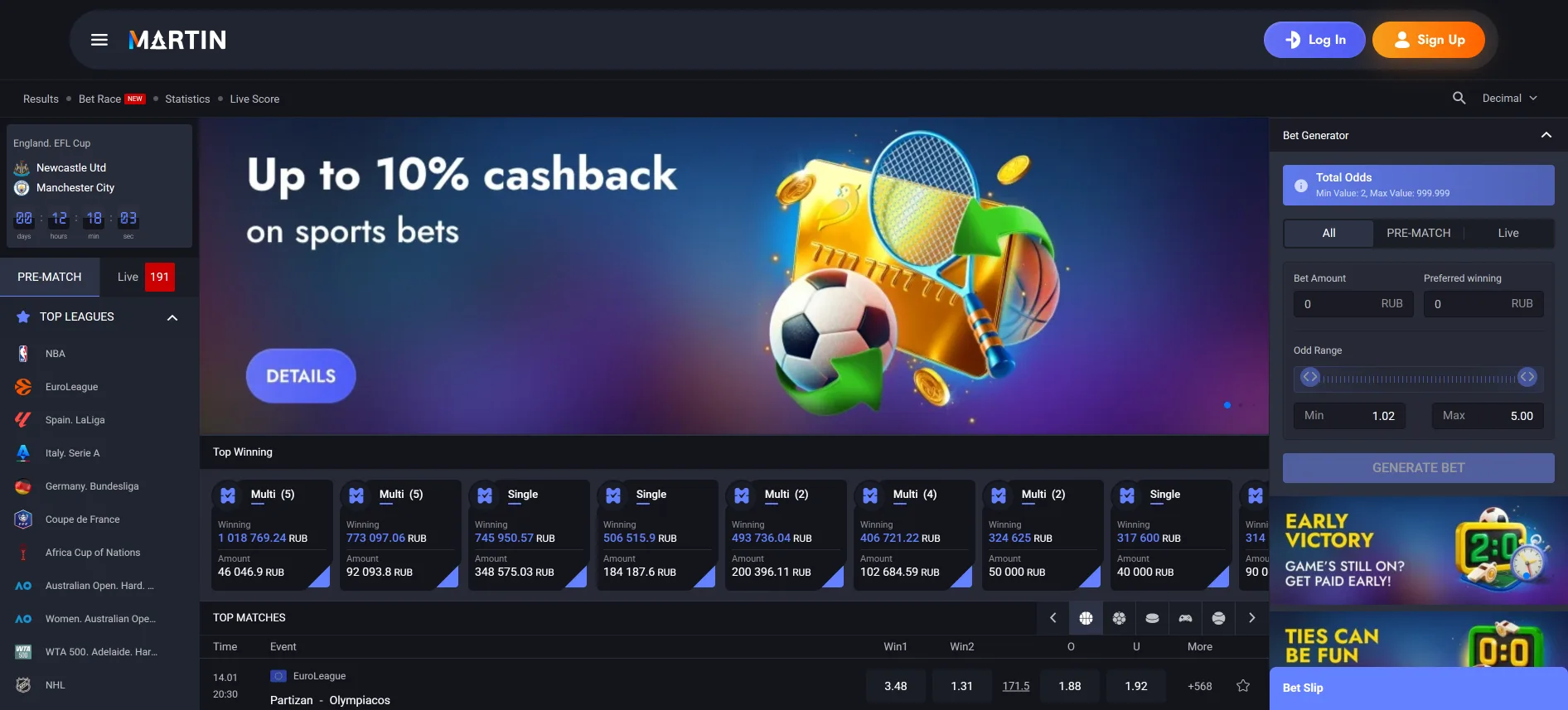
Task: Collapse the TOP LEAGUES section
Action: [x=172, y=317]
